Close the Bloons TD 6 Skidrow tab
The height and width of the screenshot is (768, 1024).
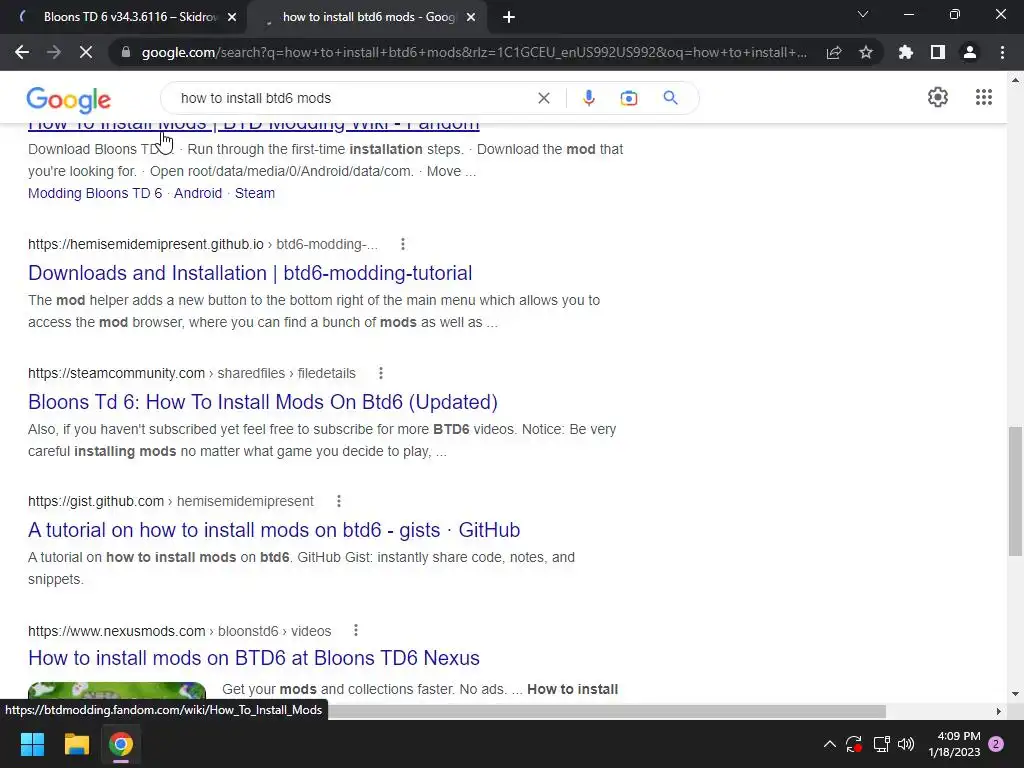(x=232, y=17)
